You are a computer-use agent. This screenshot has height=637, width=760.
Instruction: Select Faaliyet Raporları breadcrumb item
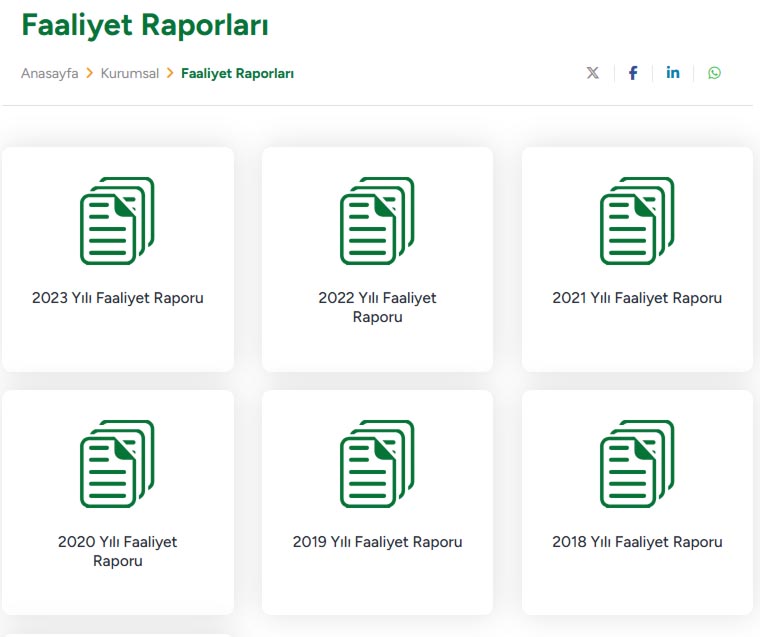click(x=237, y=73)
